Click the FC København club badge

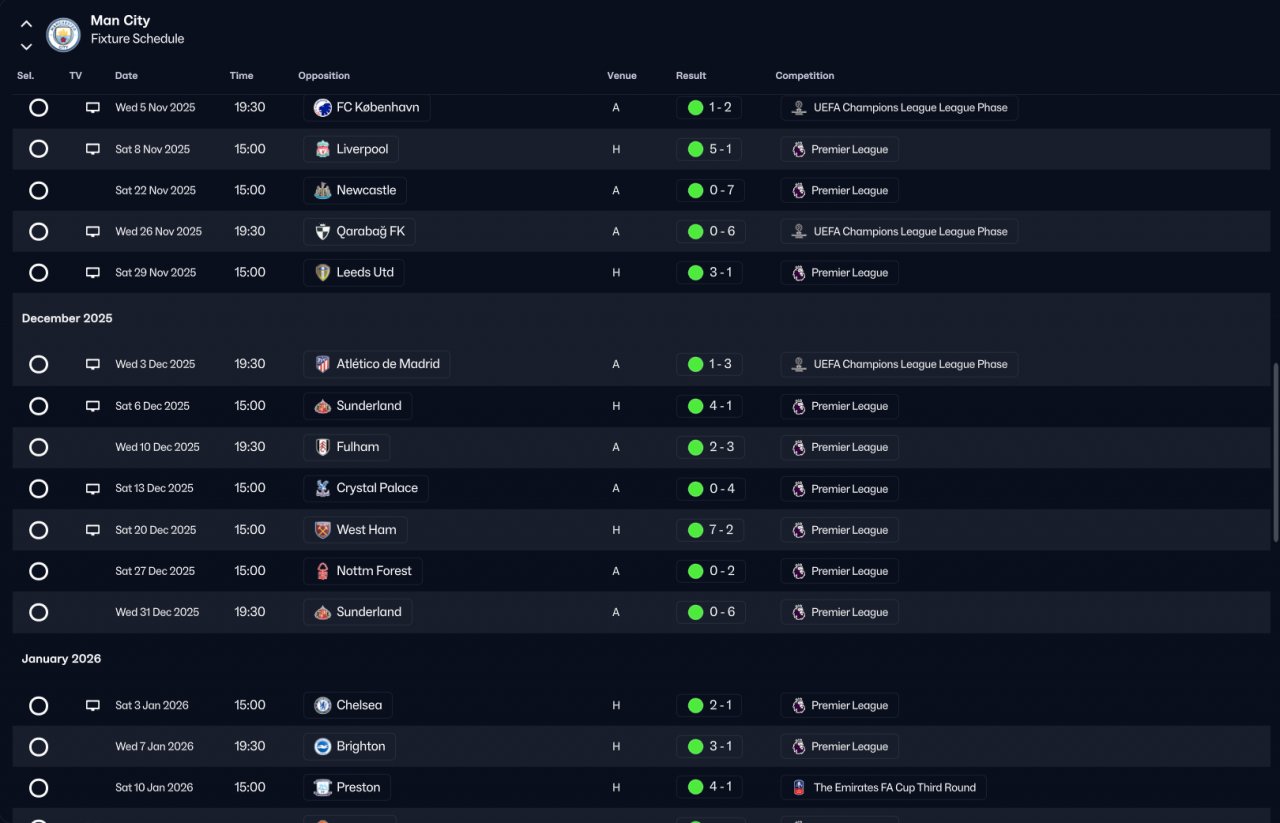322,107
